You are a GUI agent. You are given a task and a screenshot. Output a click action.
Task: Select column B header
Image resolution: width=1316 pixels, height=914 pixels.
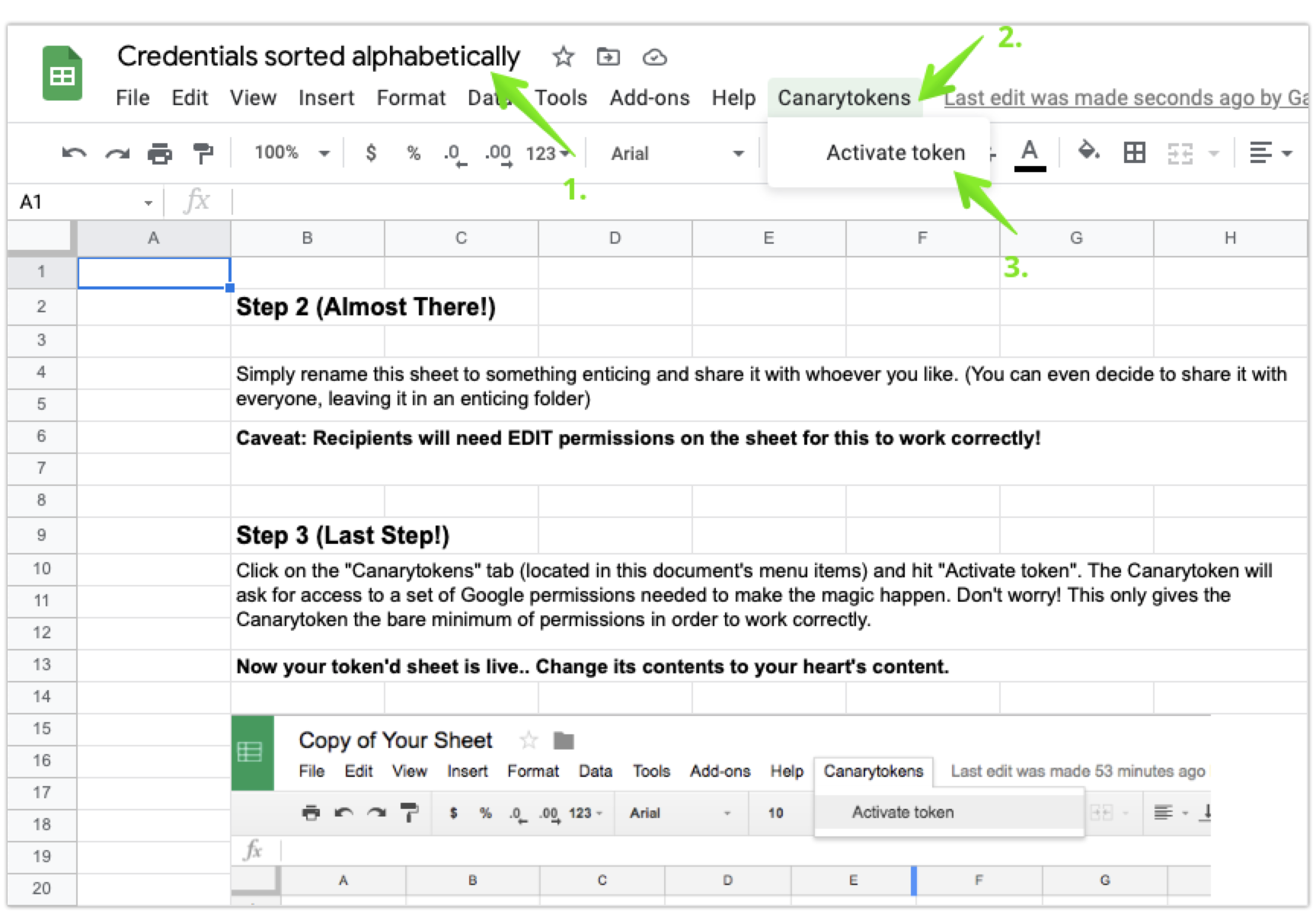coord(307,238)
